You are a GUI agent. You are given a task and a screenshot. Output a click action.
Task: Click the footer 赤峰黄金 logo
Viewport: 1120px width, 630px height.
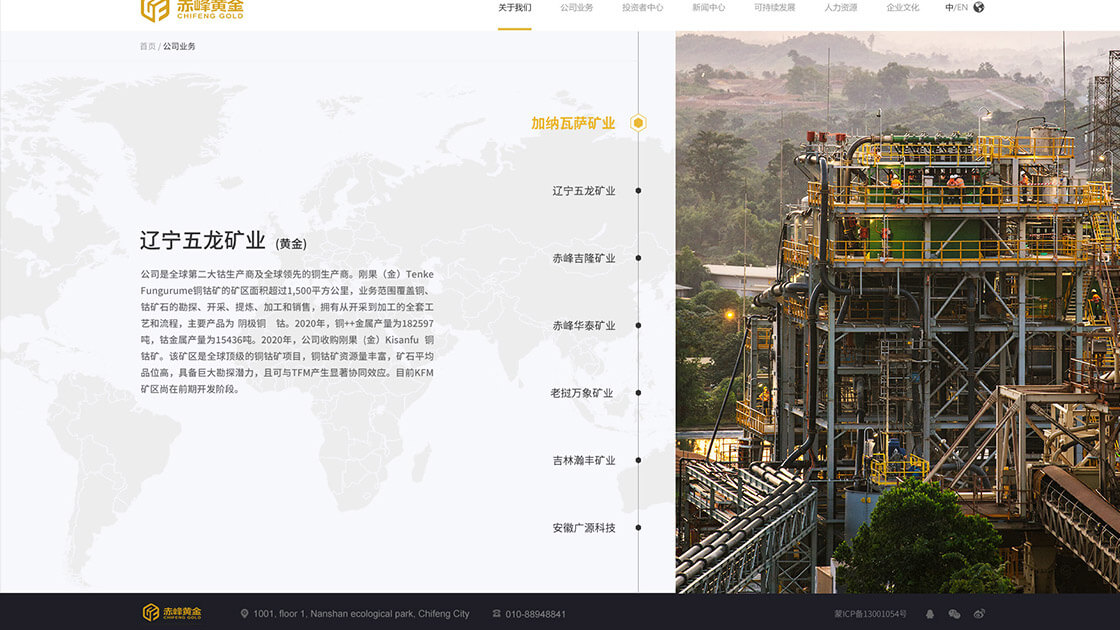tap(172, 612)
